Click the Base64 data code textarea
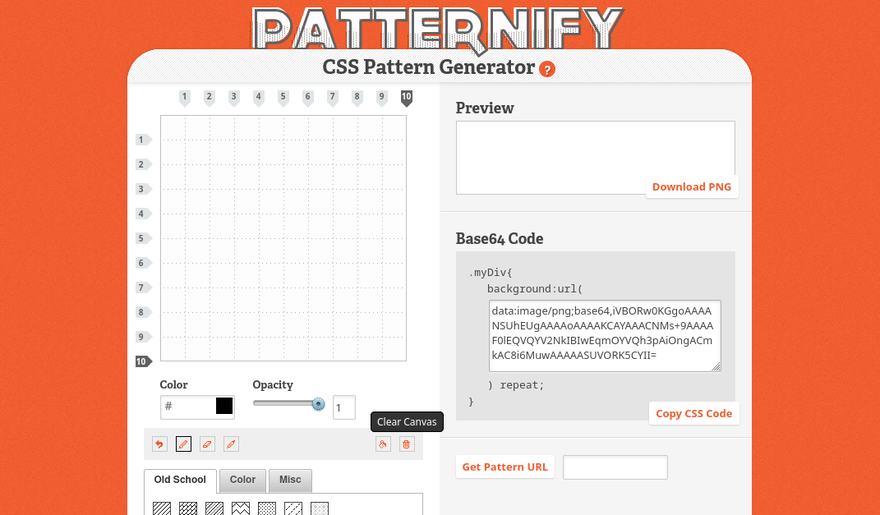880x515 pixels. click(605, 335)
